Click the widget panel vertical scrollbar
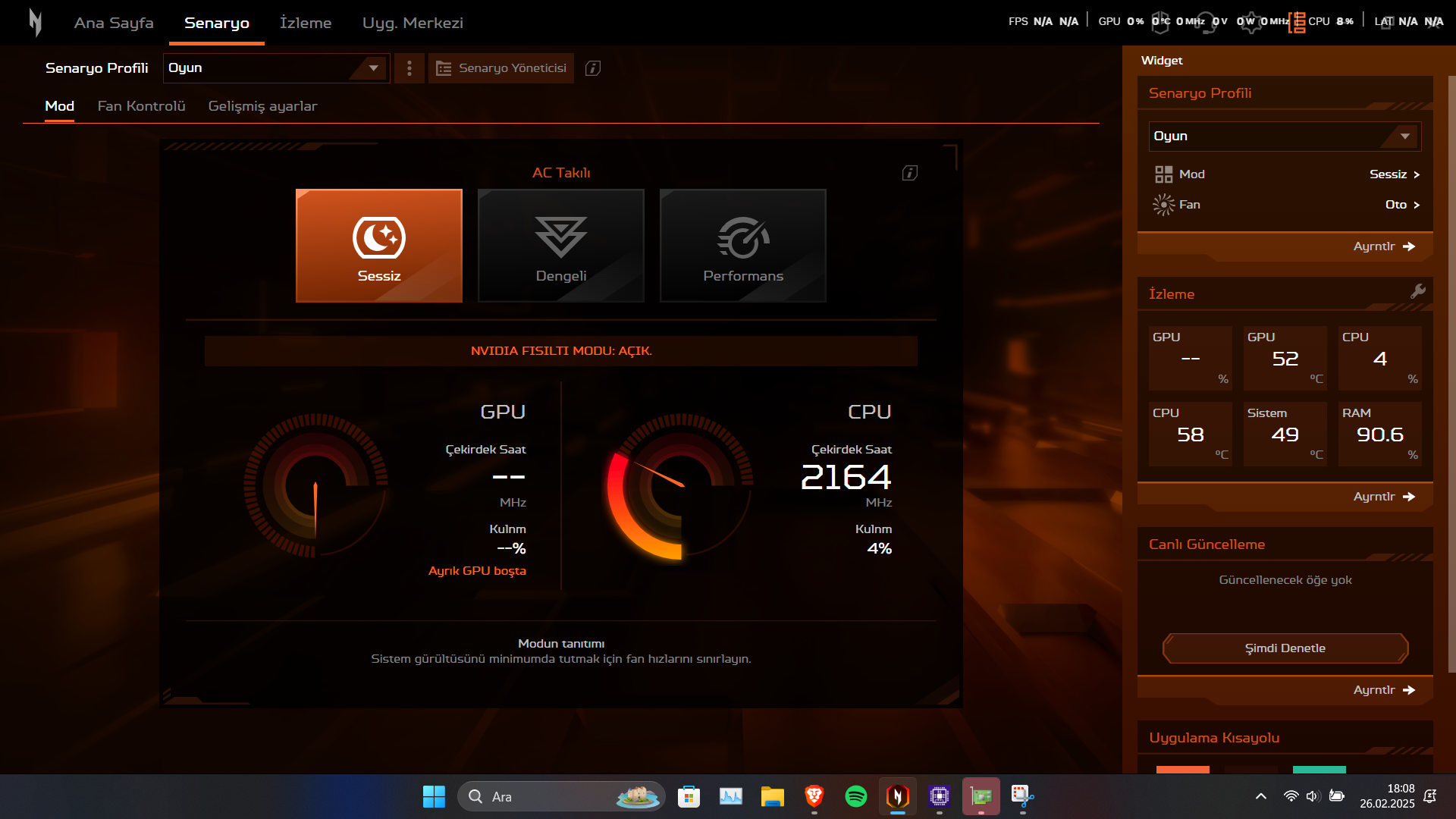The image size is (1456, 819). pos(1451,372)
